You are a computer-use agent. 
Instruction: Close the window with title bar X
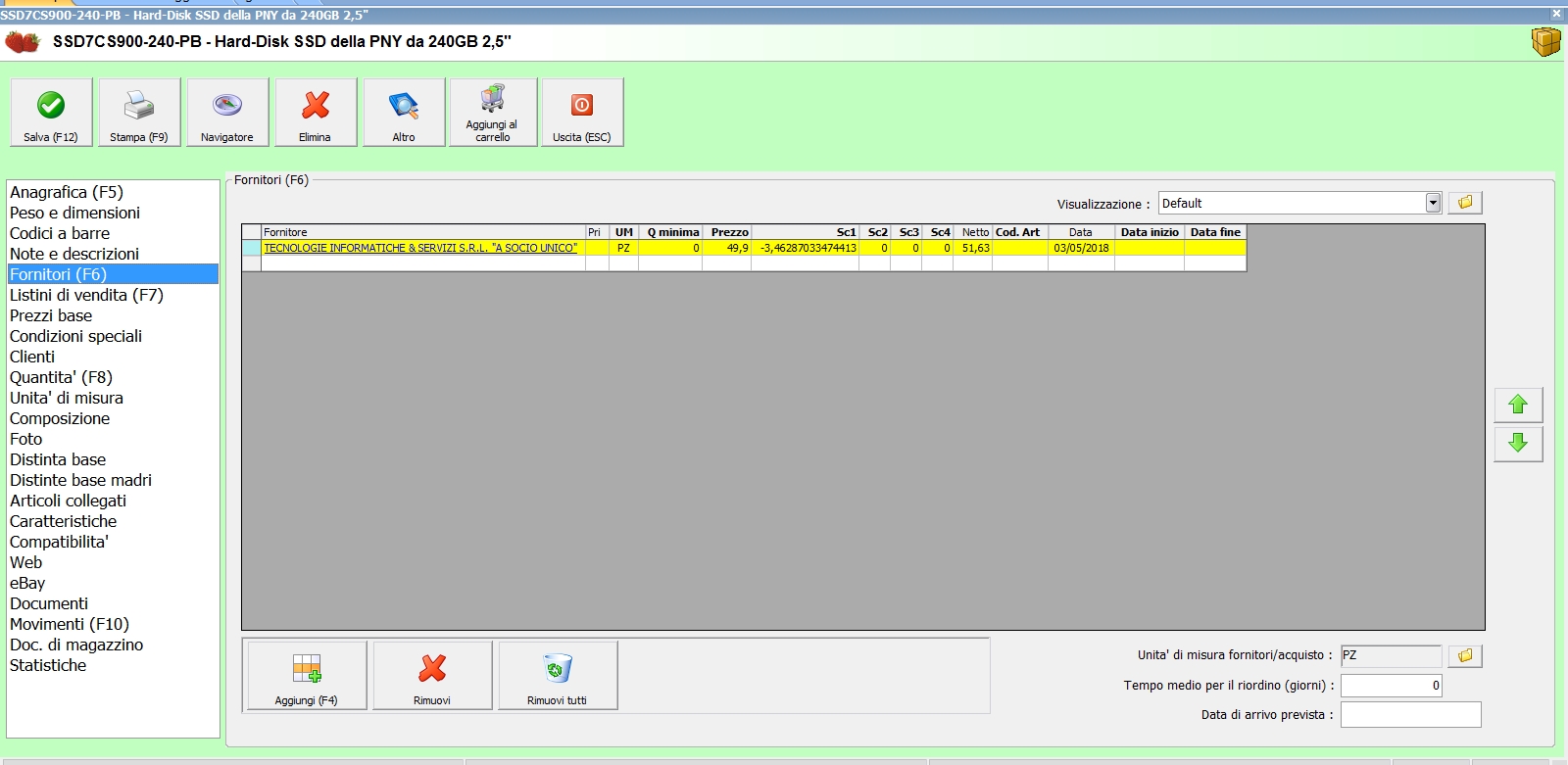(1556, 14)
